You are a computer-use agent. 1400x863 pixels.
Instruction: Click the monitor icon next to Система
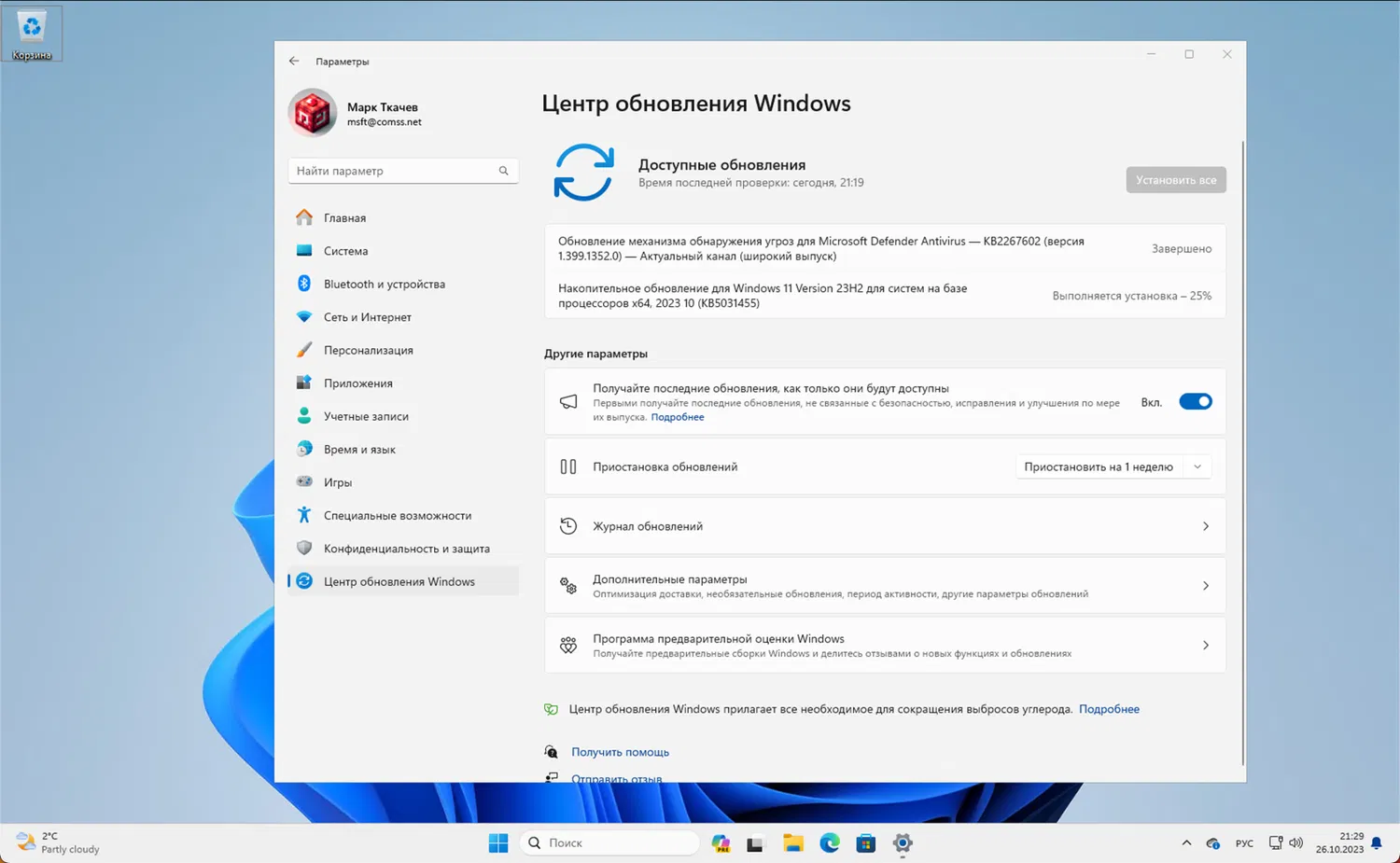click(x=304, y=250)
